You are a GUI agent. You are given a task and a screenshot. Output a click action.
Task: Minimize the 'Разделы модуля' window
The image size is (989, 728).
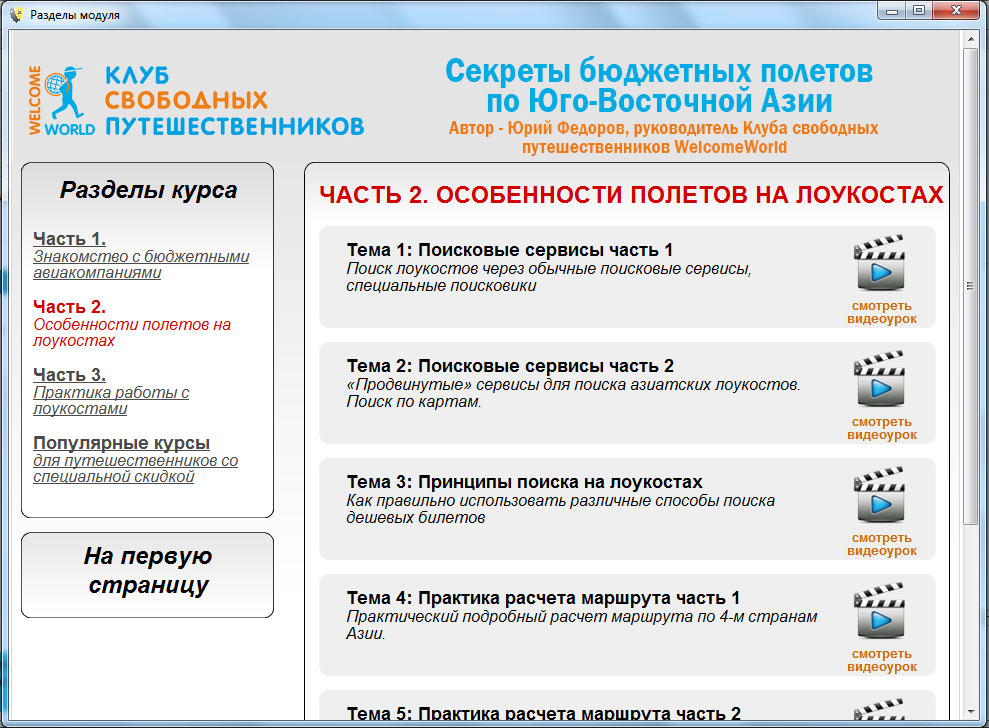coord(892,10)
